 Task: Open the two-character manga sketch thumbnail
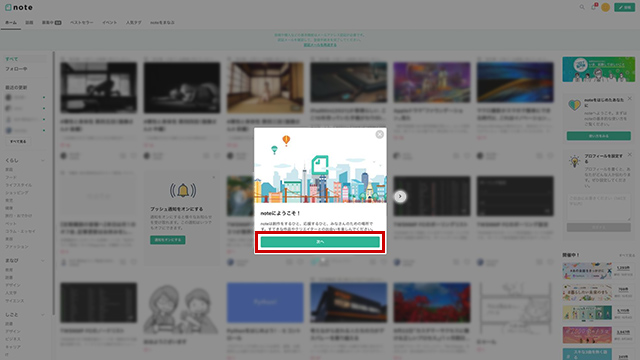[x=182, y=308]
